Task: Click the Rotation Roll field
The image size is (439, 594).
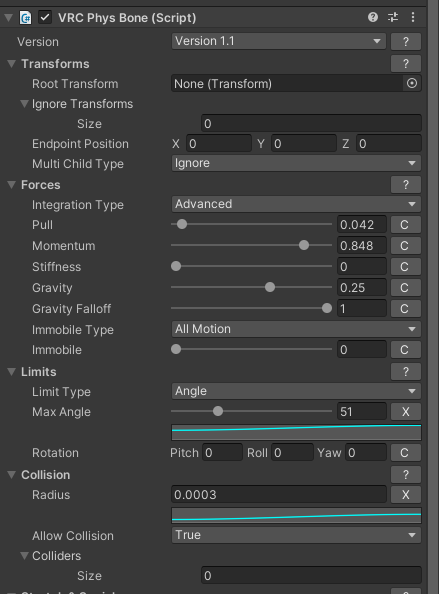Action: [x=292, y=453]
